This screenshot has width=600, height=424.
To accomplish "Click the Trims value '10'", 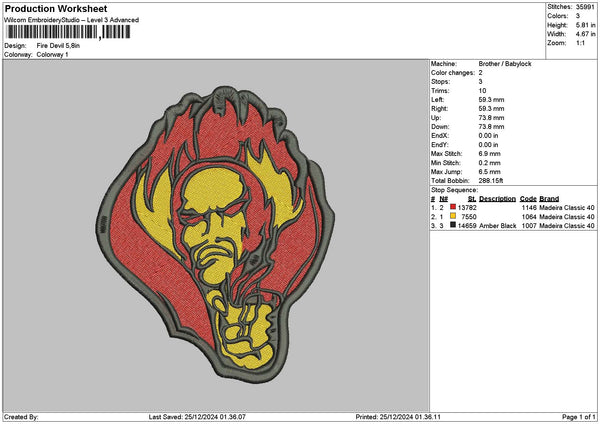I will point(482,91).
